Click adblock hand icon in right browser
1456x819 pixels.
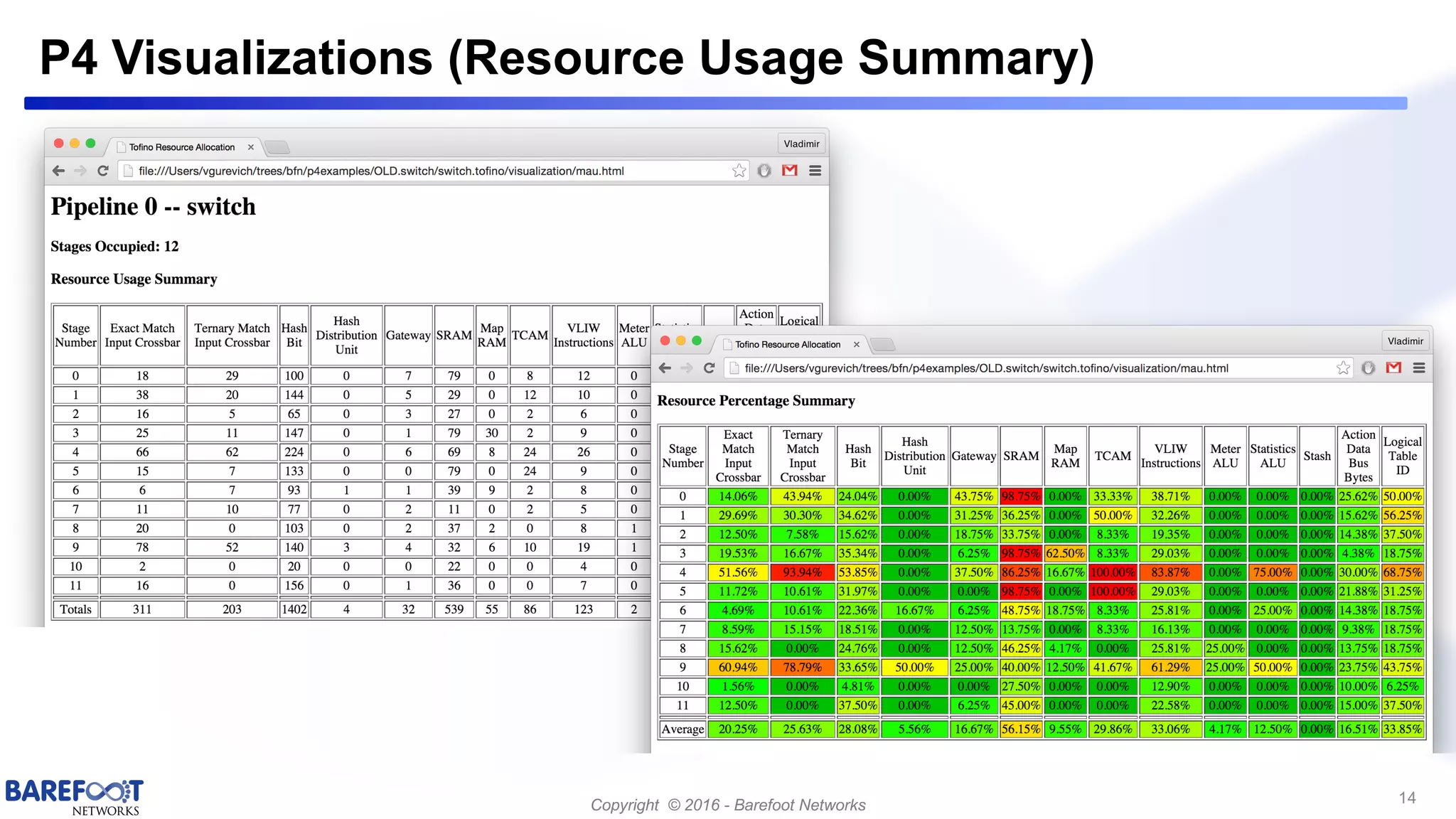point(1369,368)
